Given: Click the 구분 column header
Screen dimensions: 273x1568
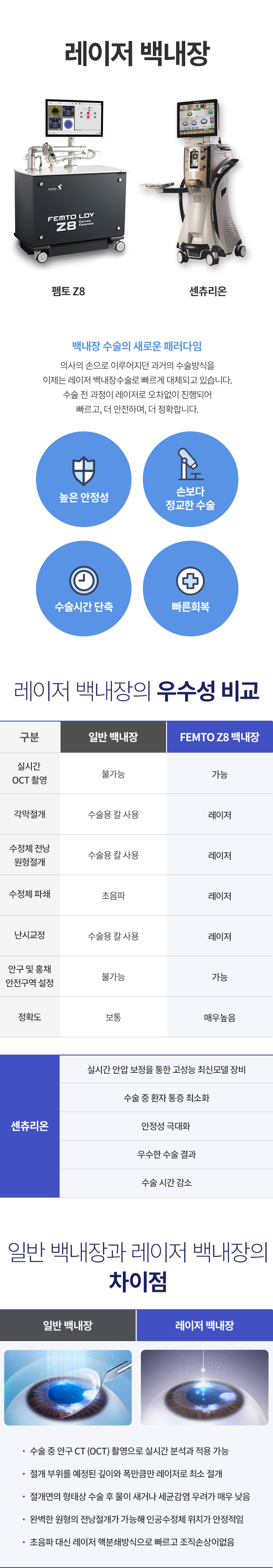Looking at the screenshot, I should [x=30, y=737].
